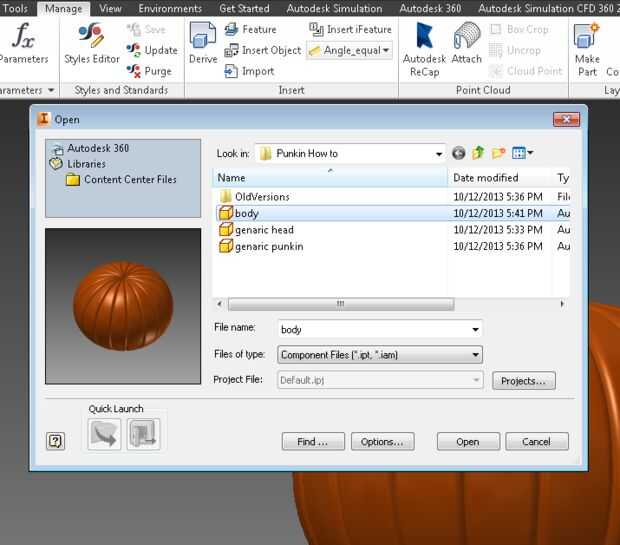Click the Import tool
620x545 pixels.
[x=249, y=71]
